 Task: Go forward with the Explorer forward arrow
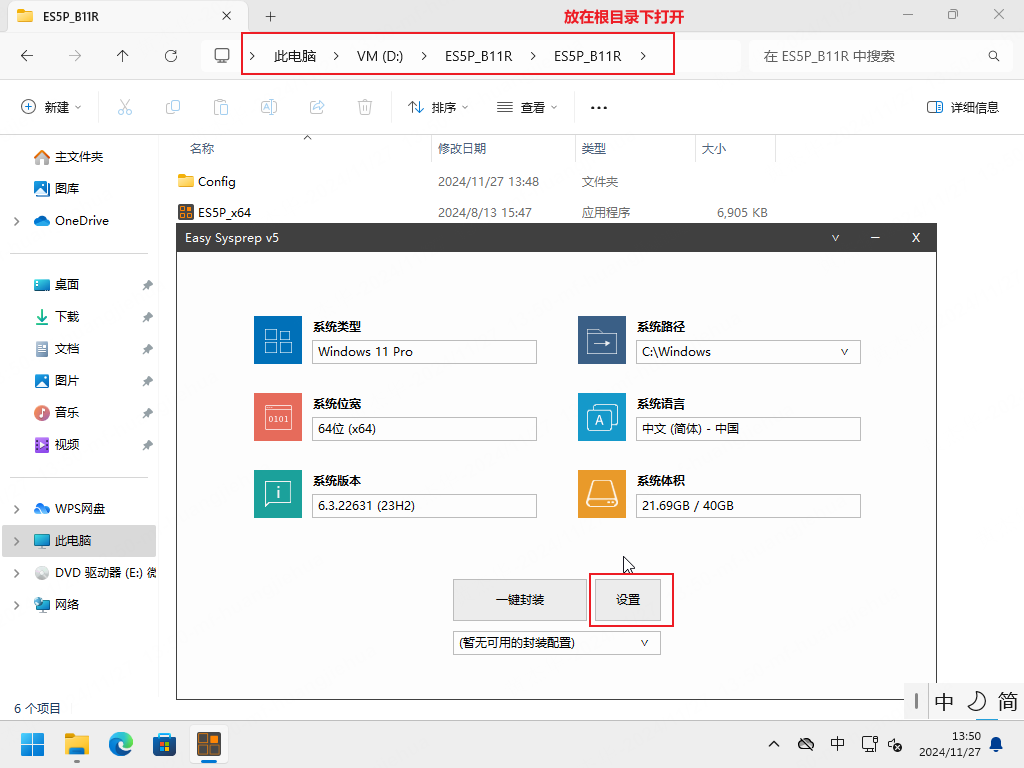tap(75, 56)
